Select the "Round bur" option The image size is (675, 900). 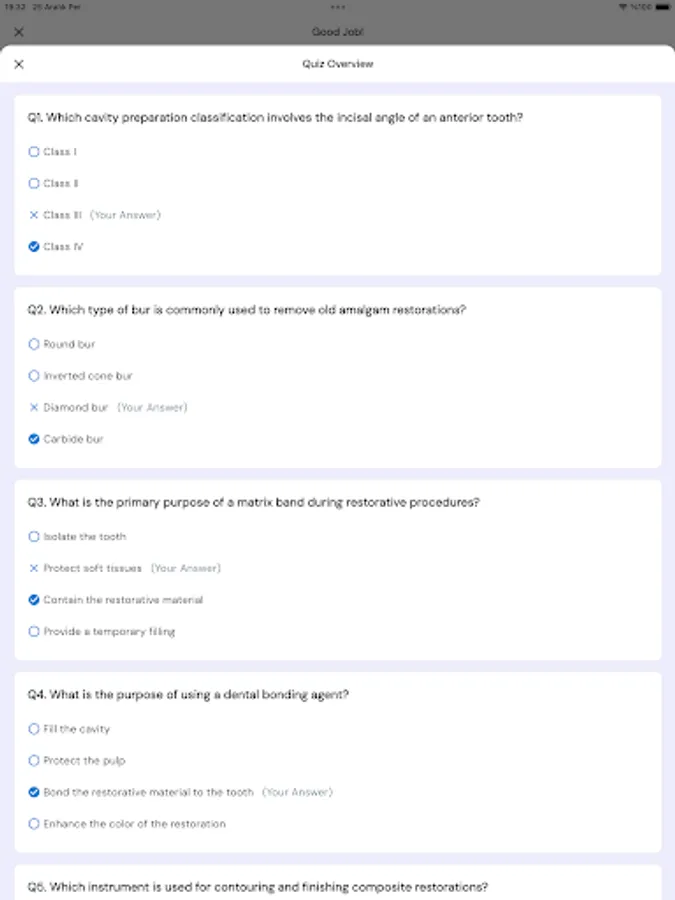tap(33, 343)
